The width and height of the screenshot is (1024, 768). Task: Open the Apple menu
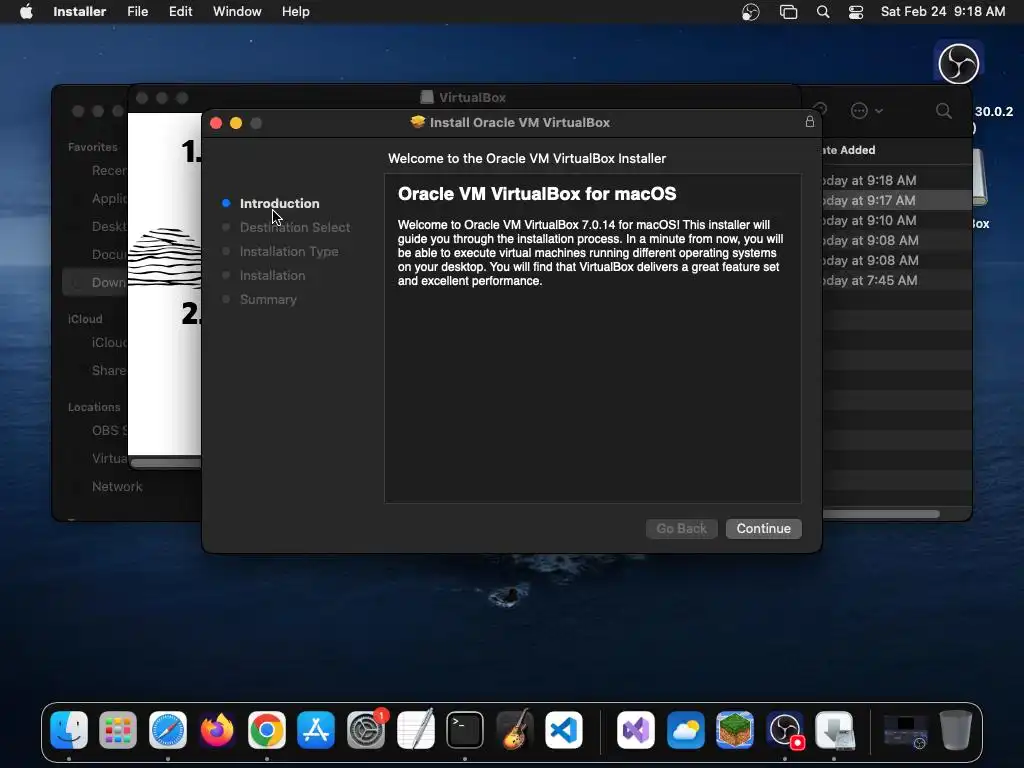[26, 12]
